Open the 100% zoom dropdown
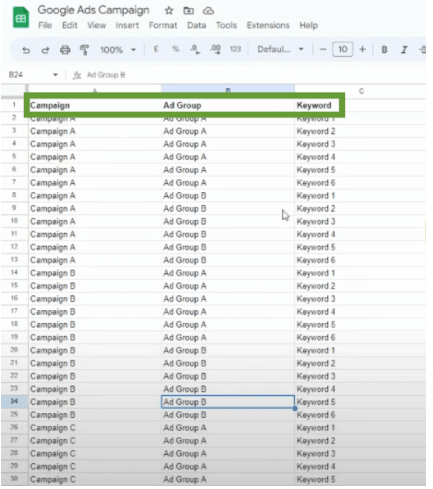The height and width of the screenshot is (489, 433). (118, 50)
